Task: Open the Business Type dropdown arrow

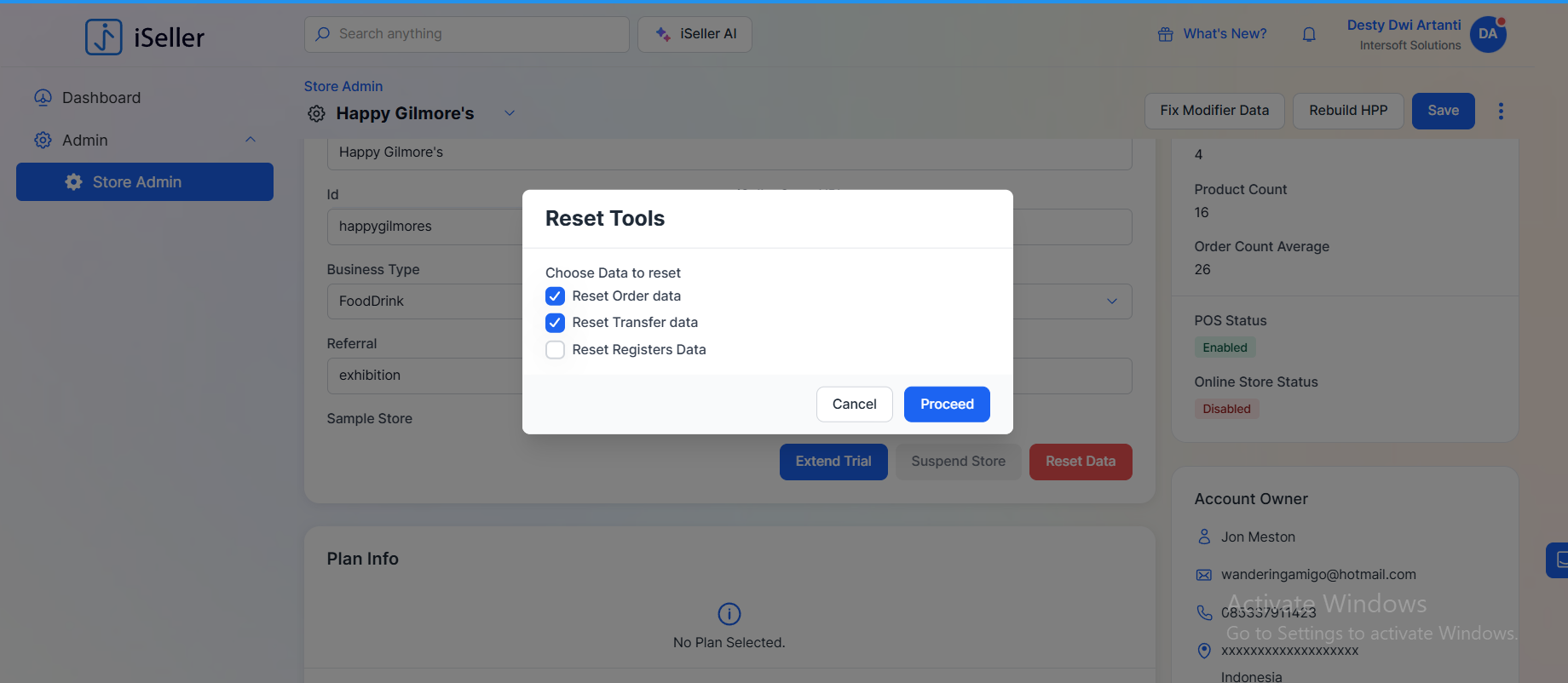Action: point(1111,301)
